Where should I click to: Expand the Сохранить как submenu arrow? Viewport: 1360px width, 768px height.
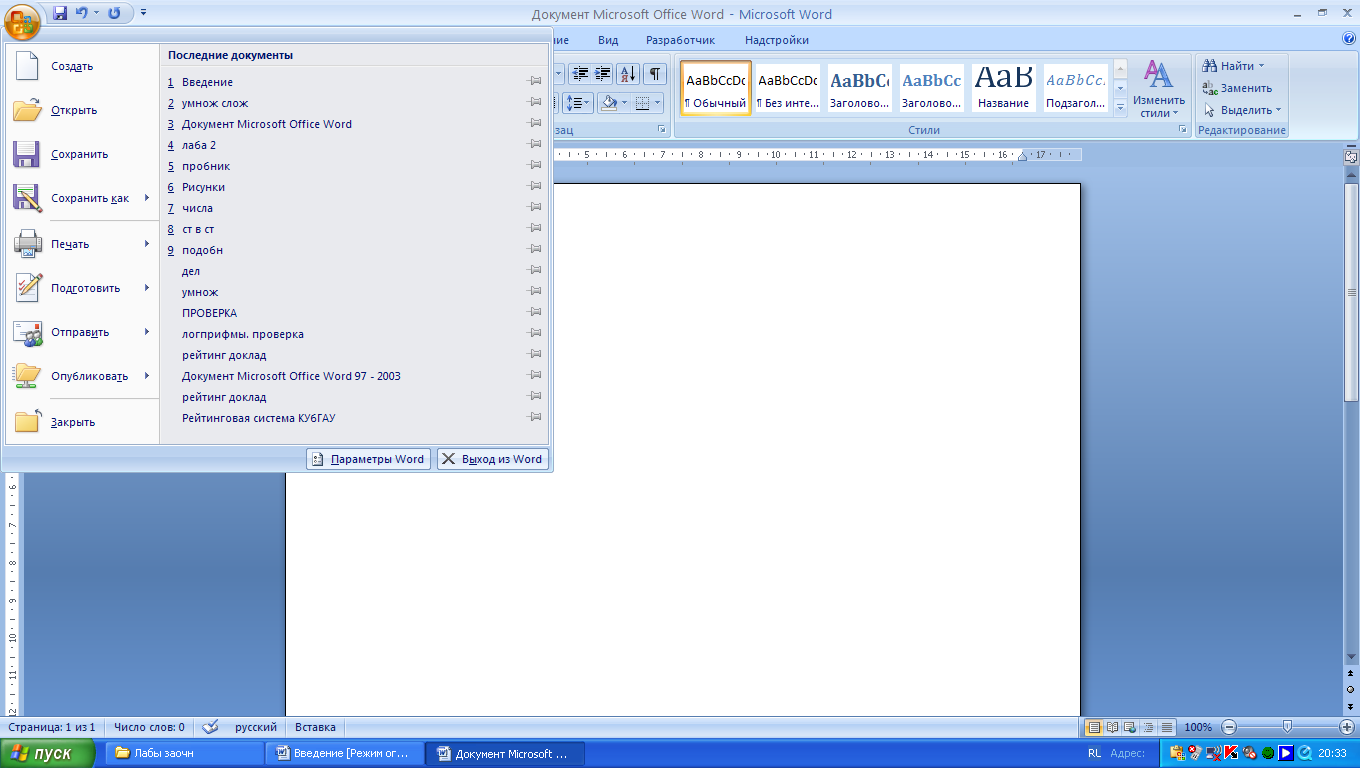pos(147,198)
